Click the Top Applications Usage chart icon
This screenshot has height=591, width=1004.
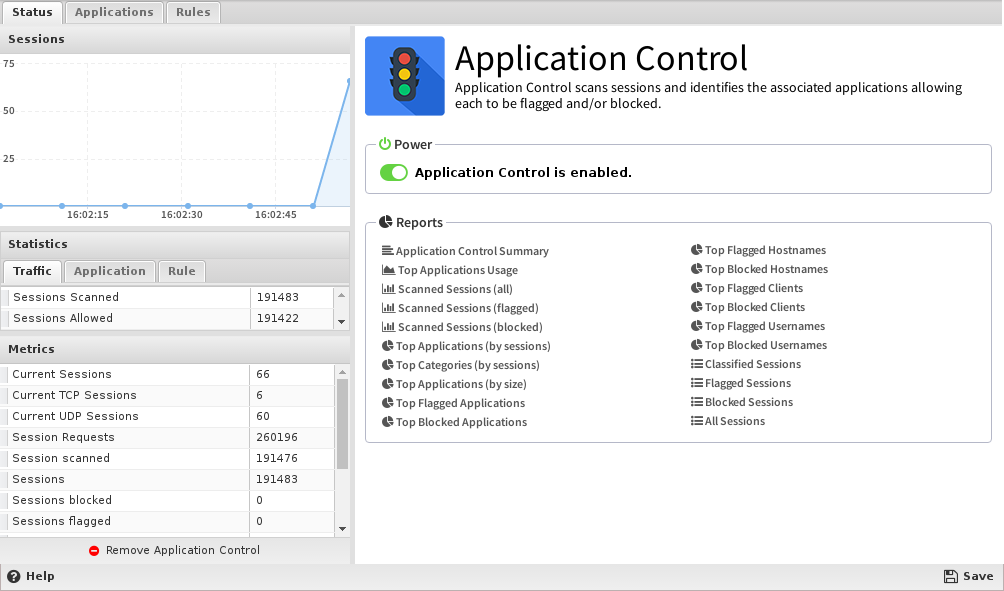coord(388,270)
